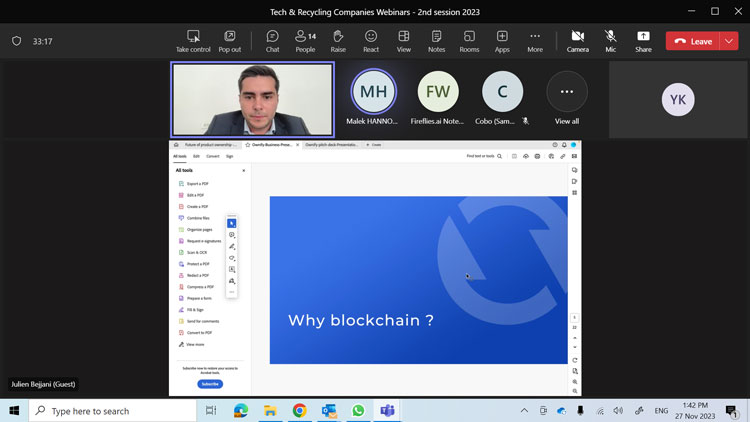Open the Apps panel

point(502,41)
